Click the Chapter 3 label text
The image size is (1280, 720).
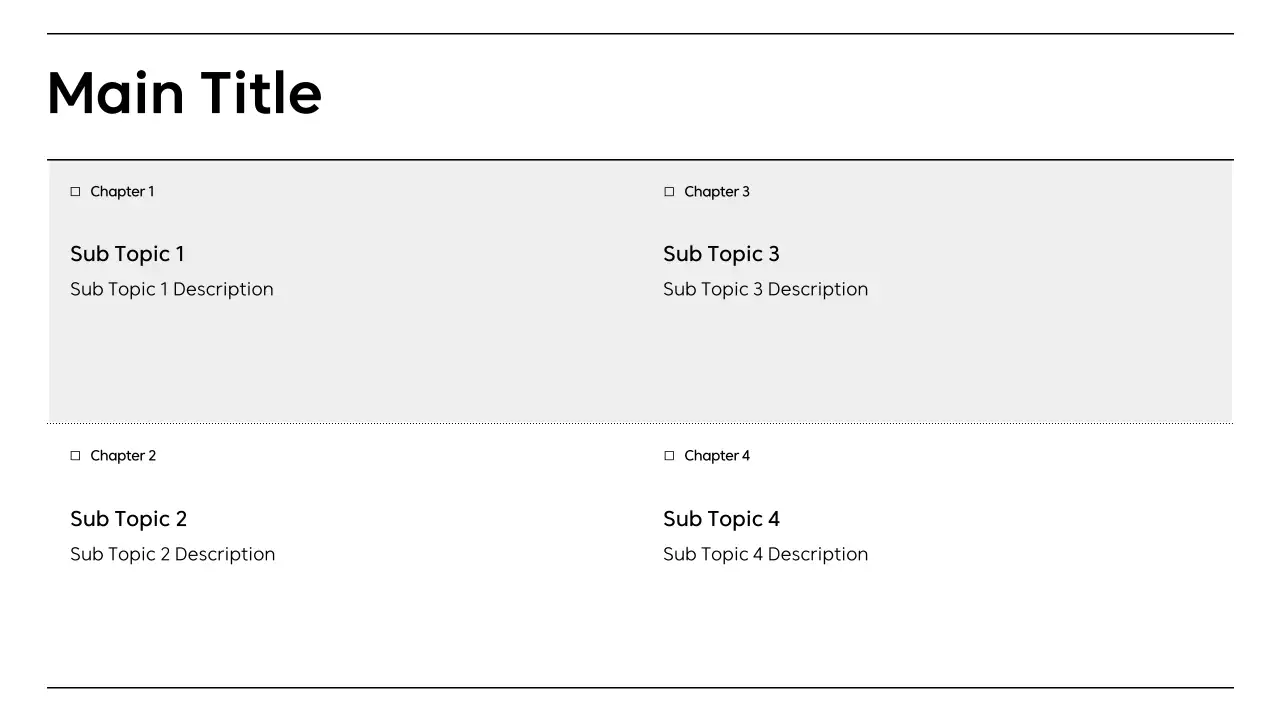pyautogui.click(x=716, y=191)
